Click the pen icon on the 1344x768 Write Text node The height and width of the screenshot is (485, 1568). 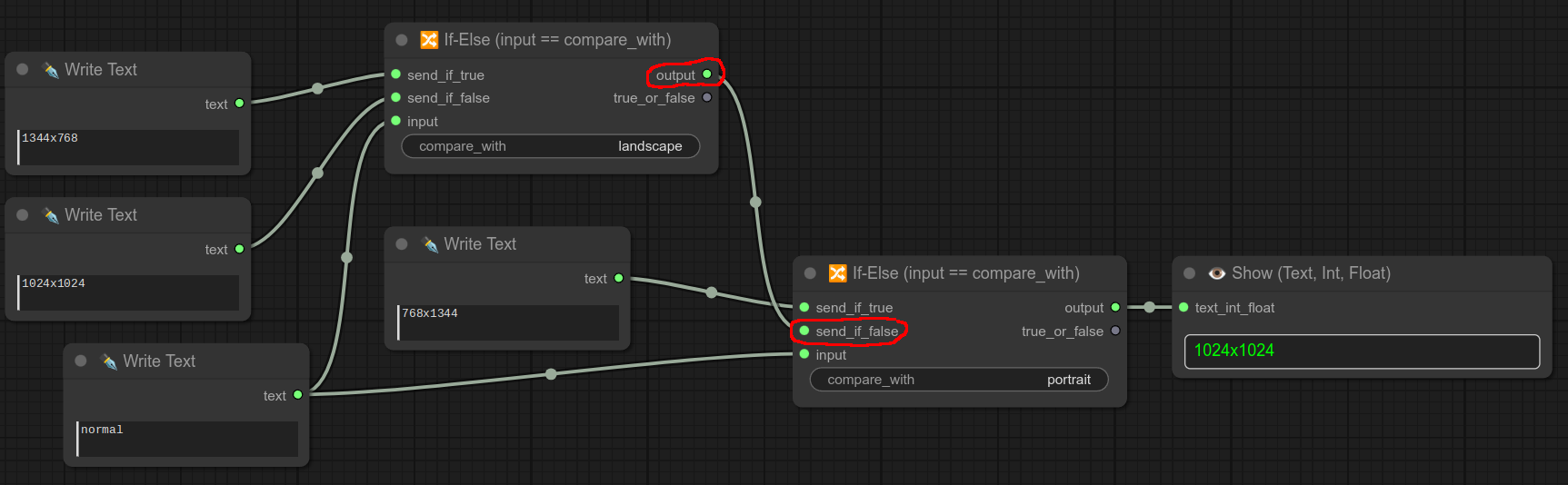[x=51, y=70]
